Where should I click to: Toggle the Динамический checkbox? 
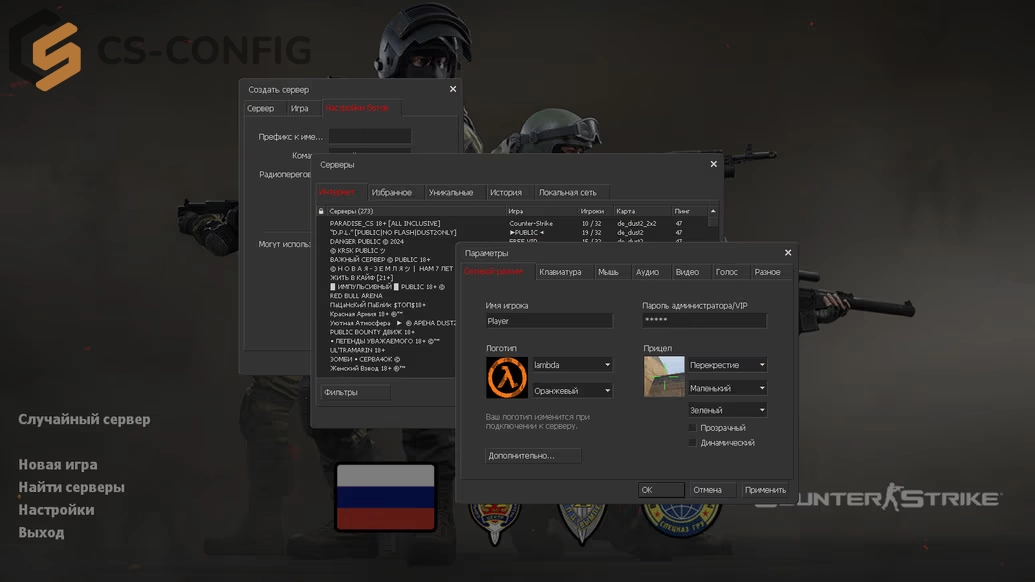[x=692, y=443]
